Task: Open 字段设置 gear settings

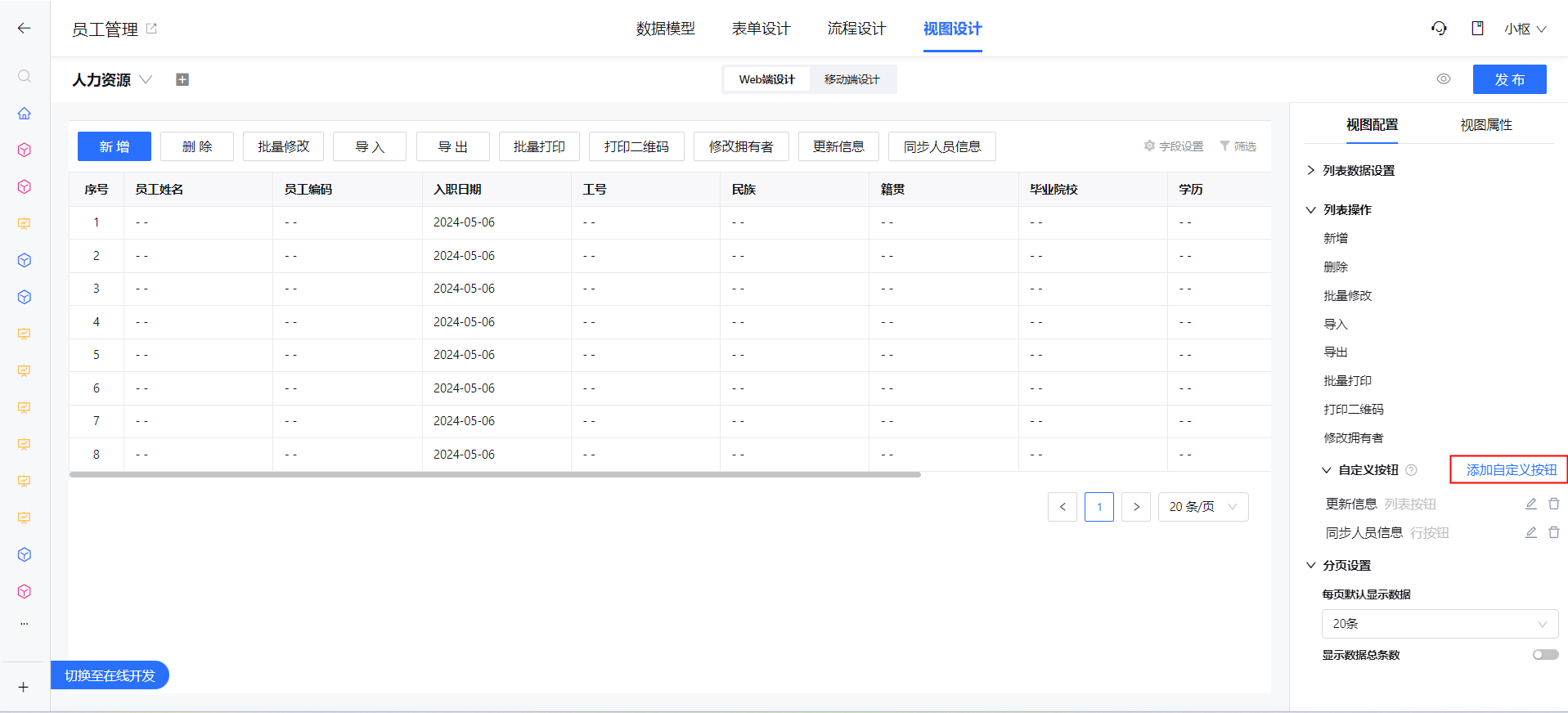Action: click(x=1174, y=146)
